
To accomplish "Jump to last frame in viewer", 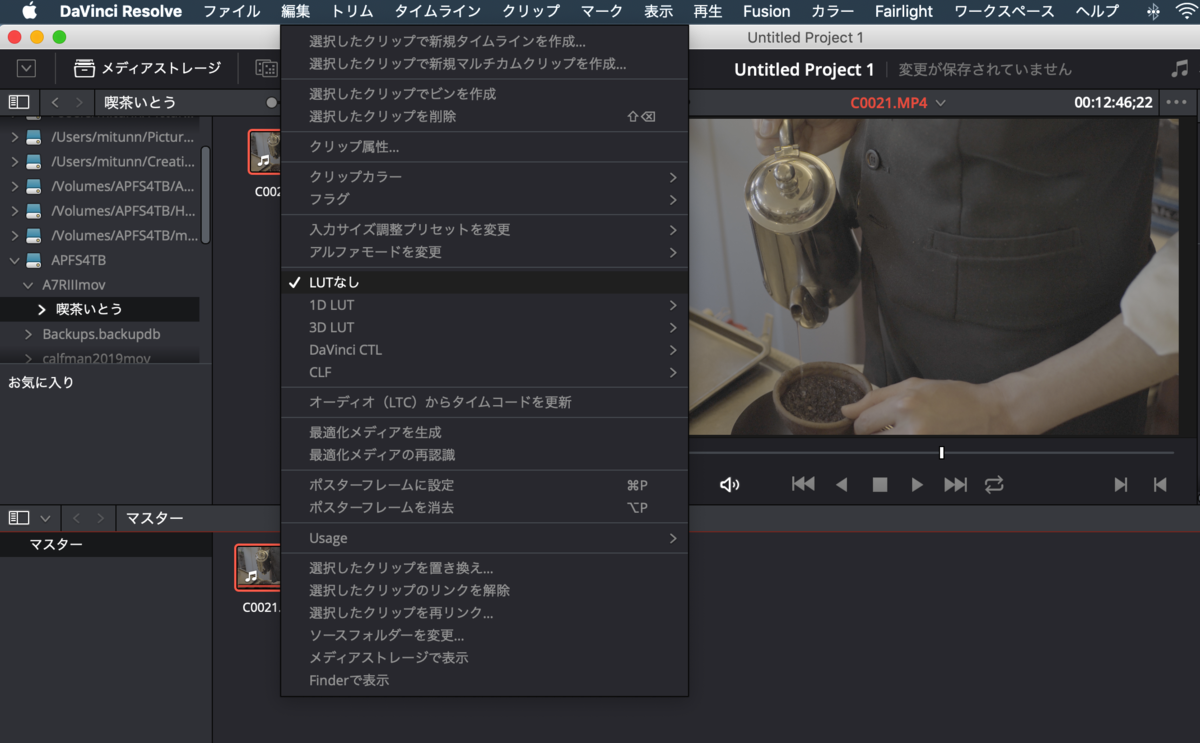I will pyautogui.click(x=956, y=484).
